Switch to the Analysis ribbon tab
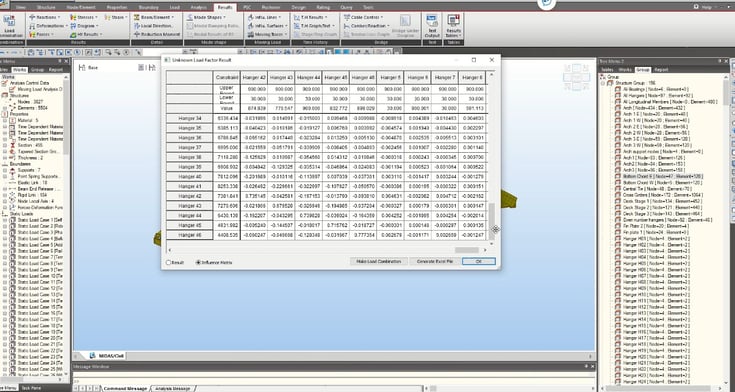735x392 pixels. tap(199, 8)
